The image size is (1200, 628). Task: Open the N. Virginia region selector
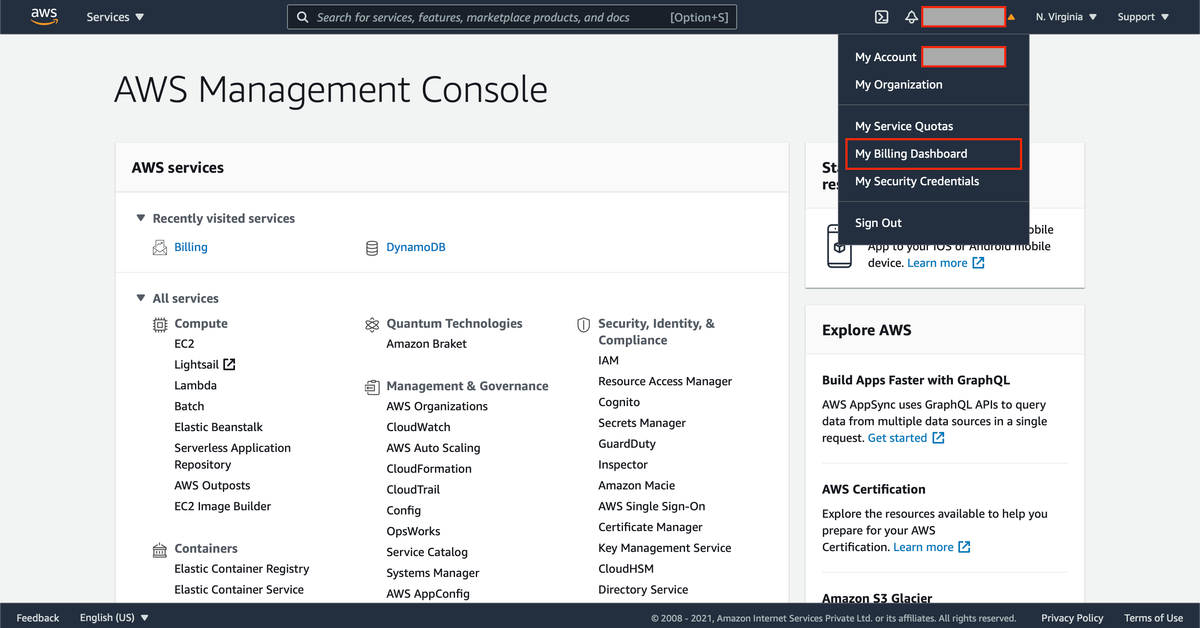(1066, 17)
